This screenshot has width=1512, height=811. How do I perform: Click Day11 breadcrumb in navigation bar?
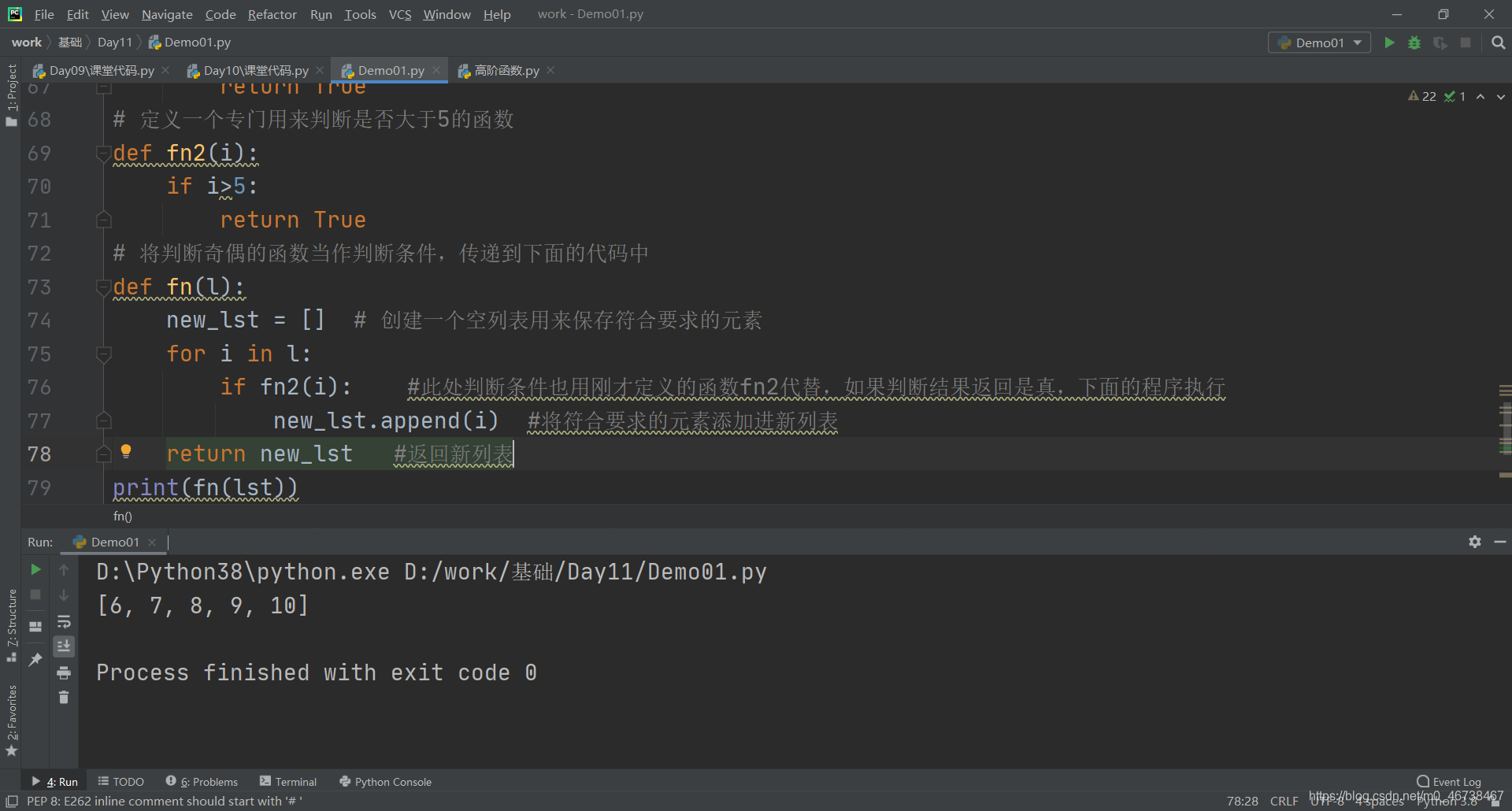(115, 43)
